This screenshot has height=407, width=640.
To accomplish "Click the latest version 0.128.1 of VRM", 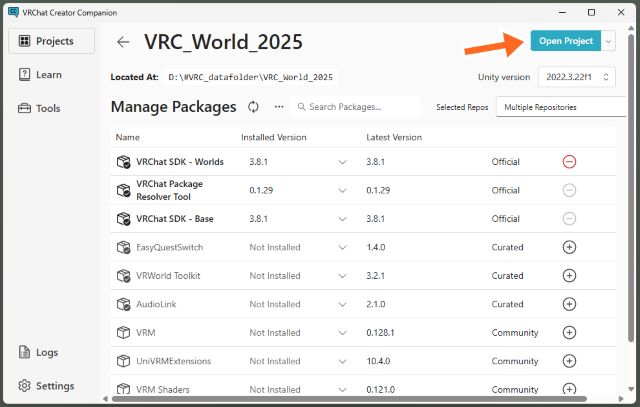I will (x=380, y=333).
